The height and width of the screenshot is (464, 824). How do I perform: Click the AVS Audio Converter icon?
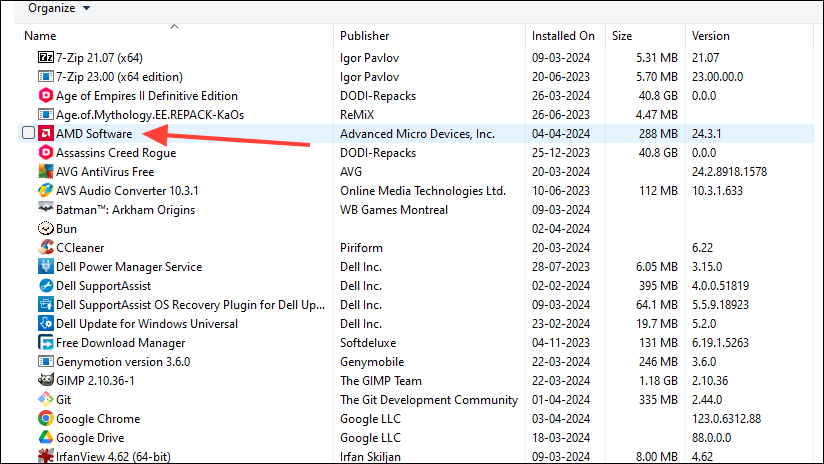point(46,190)
